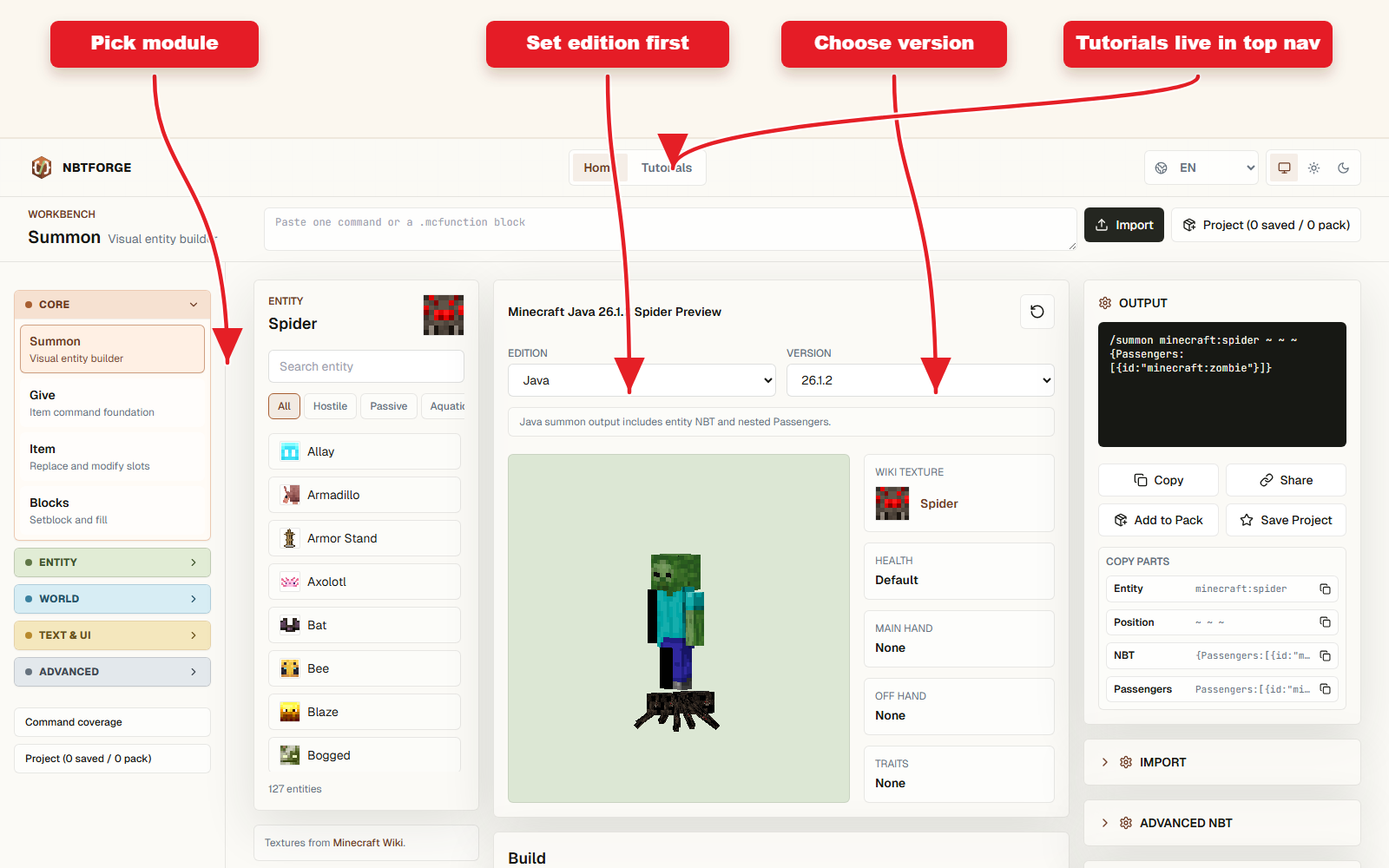1389x868 pixels.
Task: Click Add to Pack button
Action: pos(1158,520)
